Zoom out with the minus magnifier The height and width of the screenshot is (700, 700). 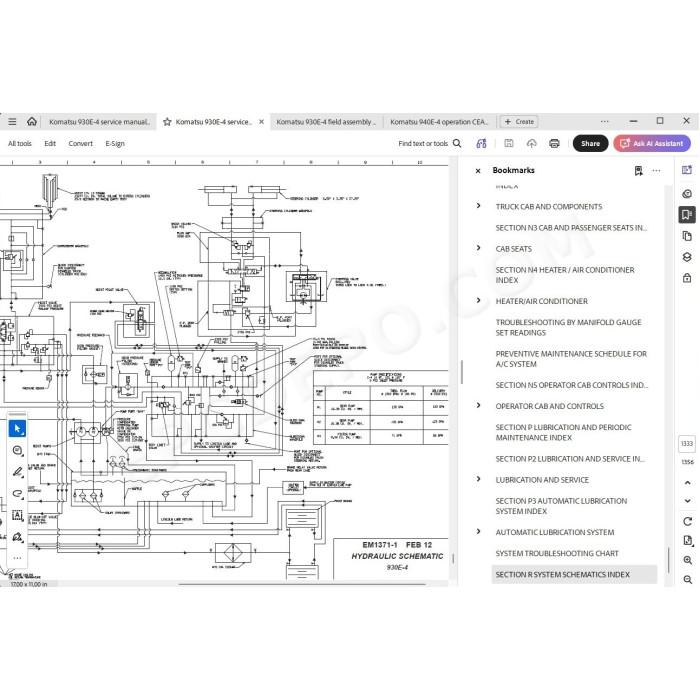[x=688, y=579]
